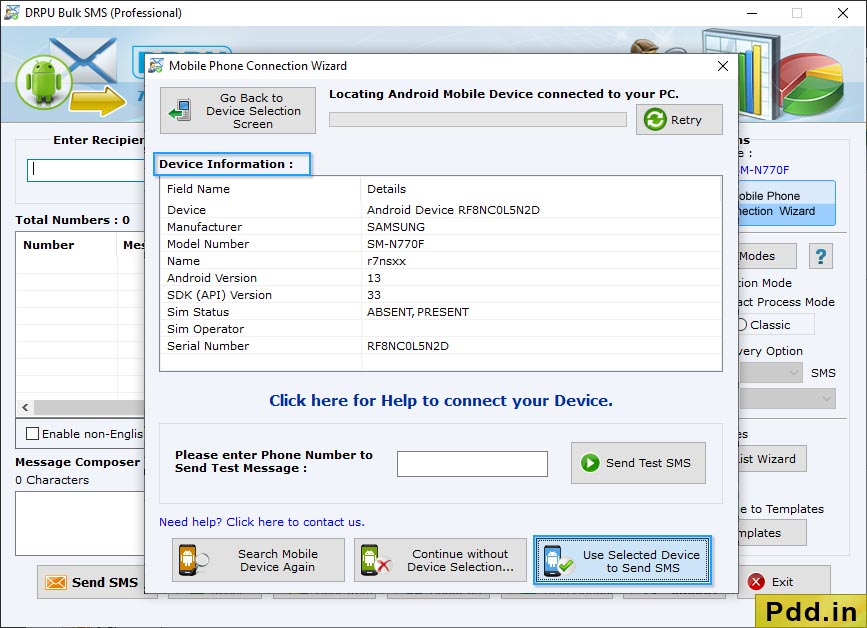Click the wizard title bar app icon
The image size is (867, 628).
click(156, 66)
